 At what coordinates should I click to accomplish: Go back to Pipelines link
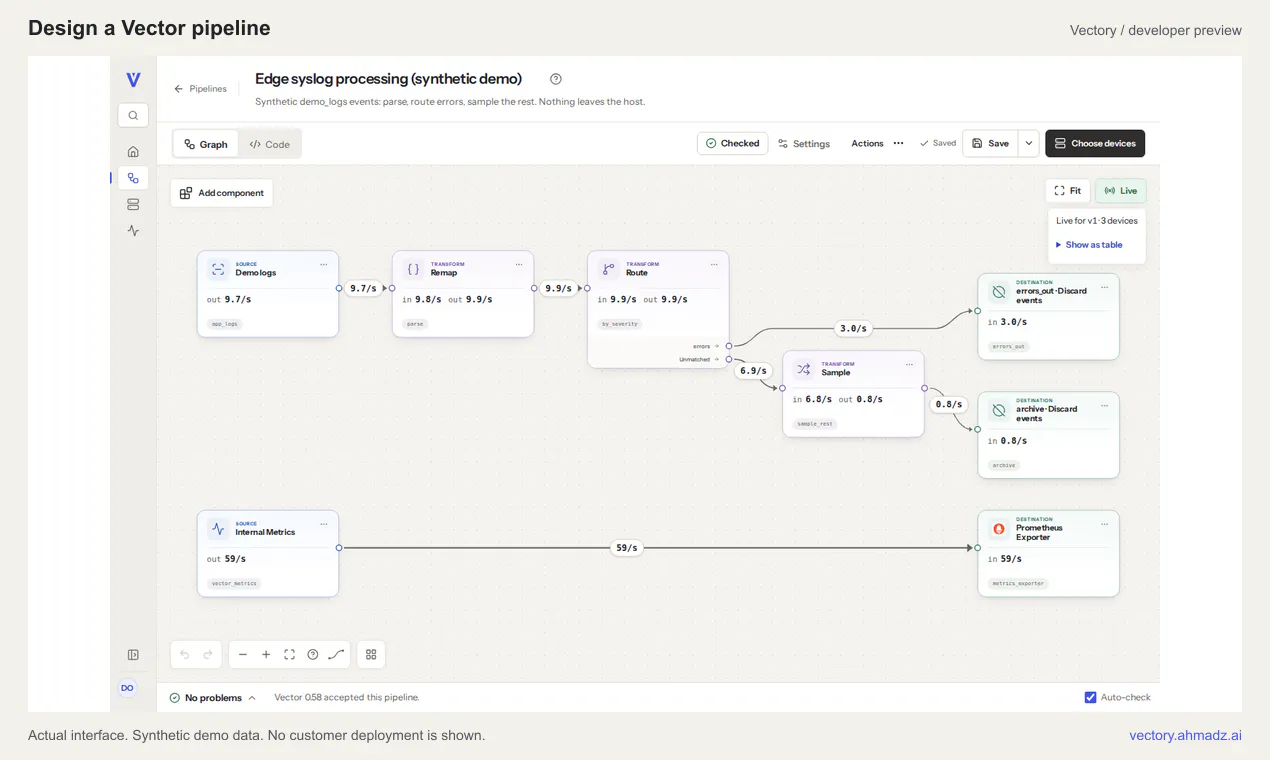200,89
